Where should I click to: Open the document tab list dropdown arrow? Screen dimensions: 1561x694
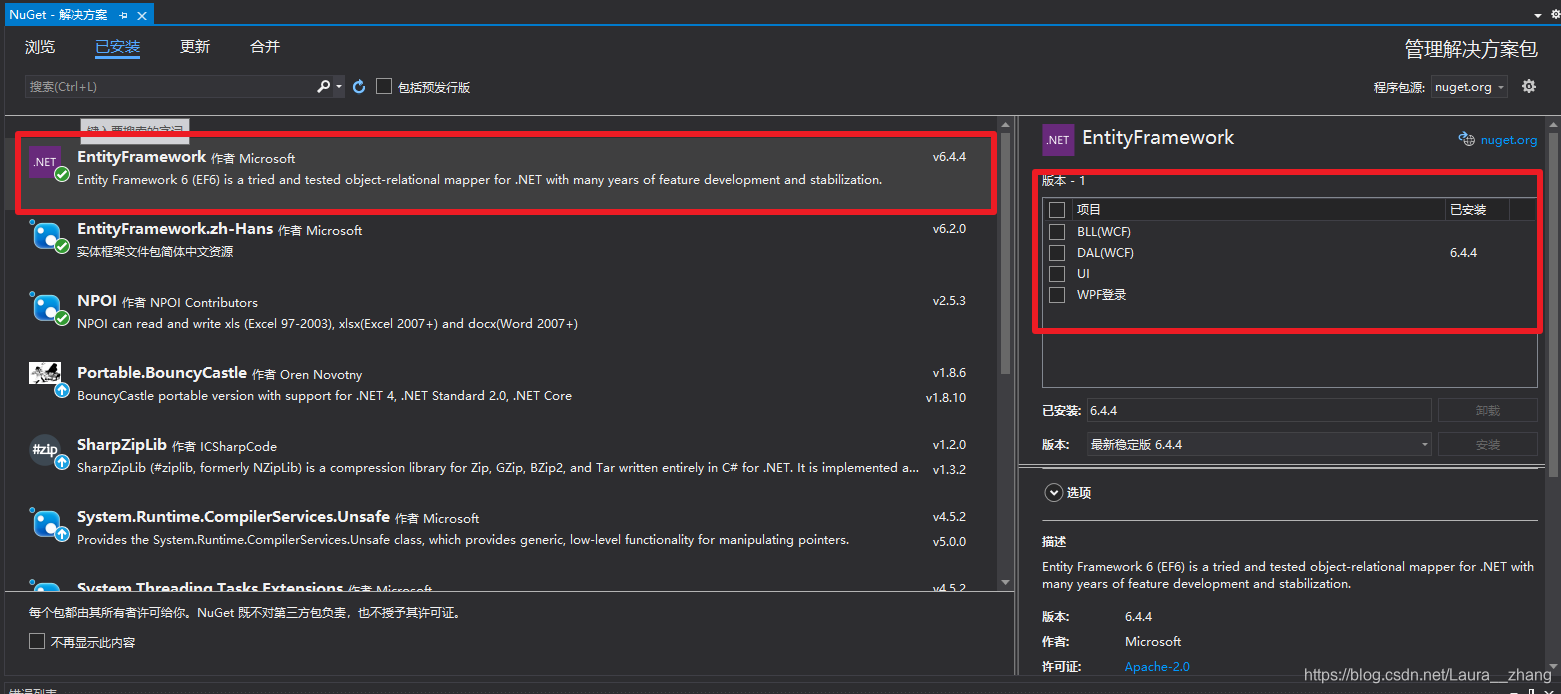[x=1538, y=15]
